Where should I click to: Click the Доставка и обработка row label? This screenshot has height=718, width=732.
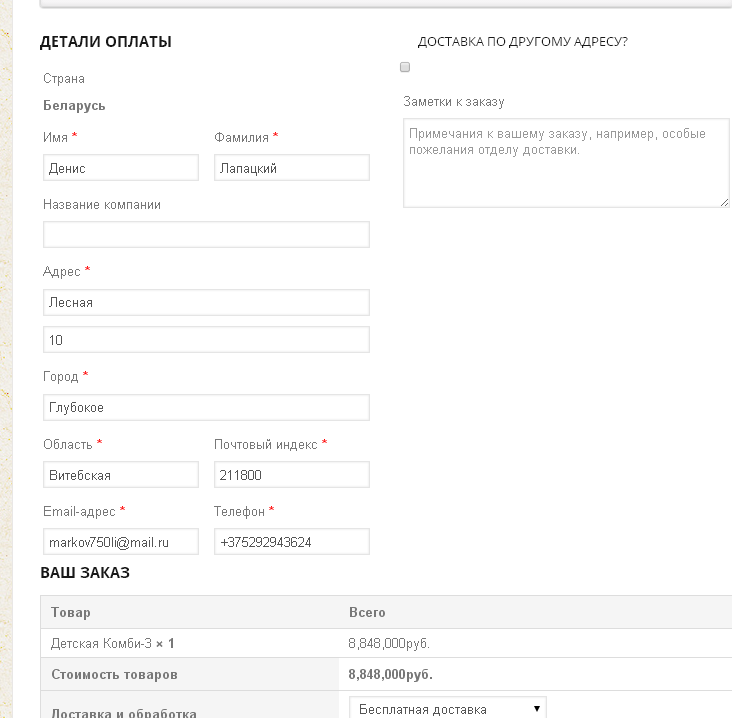(x=124, y=713)
